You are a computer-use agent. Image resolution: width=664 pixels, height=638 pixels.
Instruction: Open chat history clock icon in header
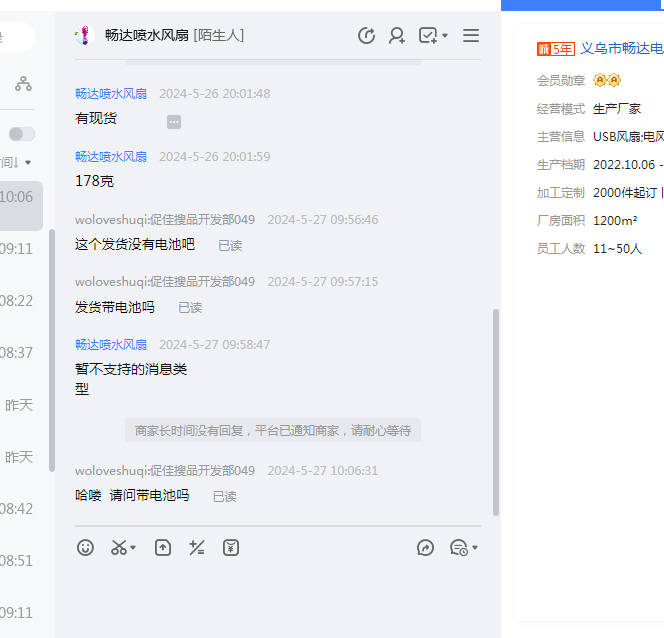(367, 36)
